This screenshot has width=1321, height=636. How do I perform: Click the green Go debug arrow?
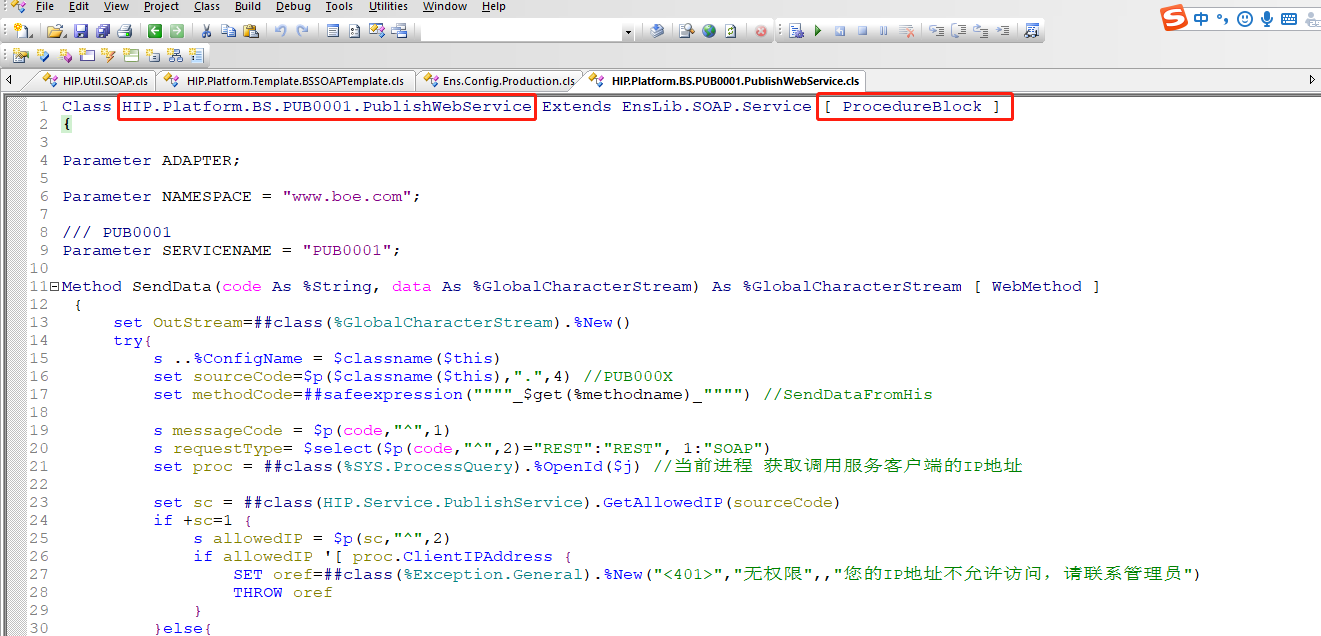pyautogui.click(x=817, y=31)
